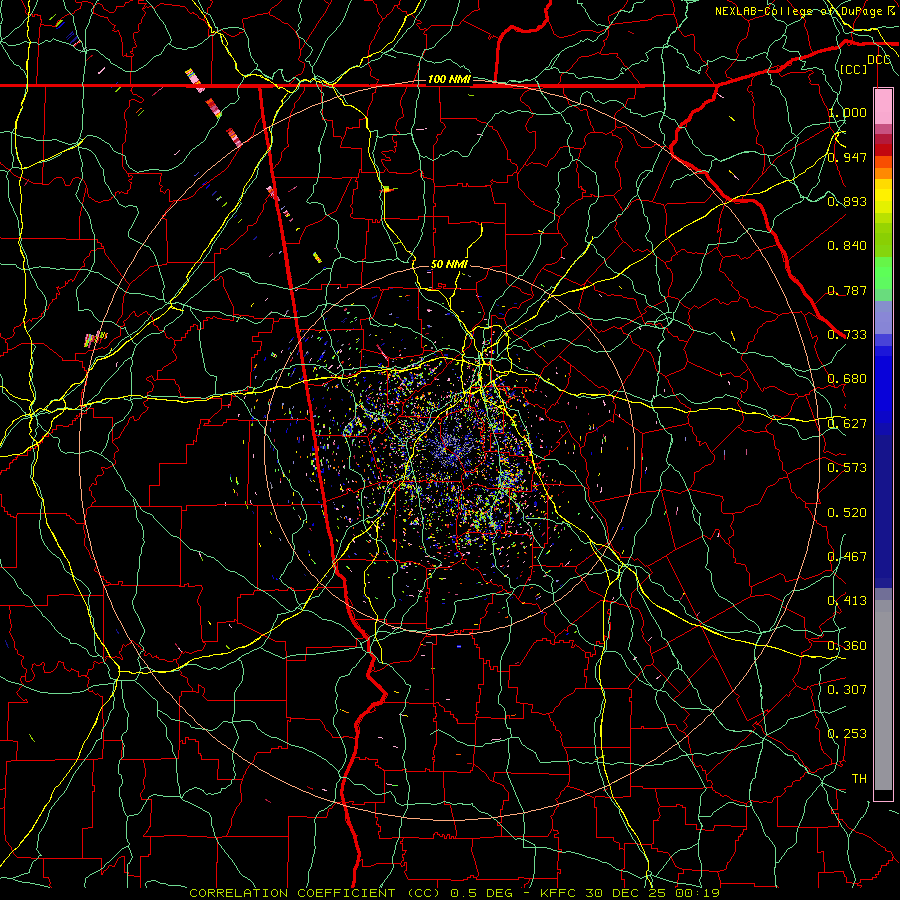Click the CORRELATION COEFFICIENT (CC) caption text
The width and height of the screenshot is (900, 900).
315,893
